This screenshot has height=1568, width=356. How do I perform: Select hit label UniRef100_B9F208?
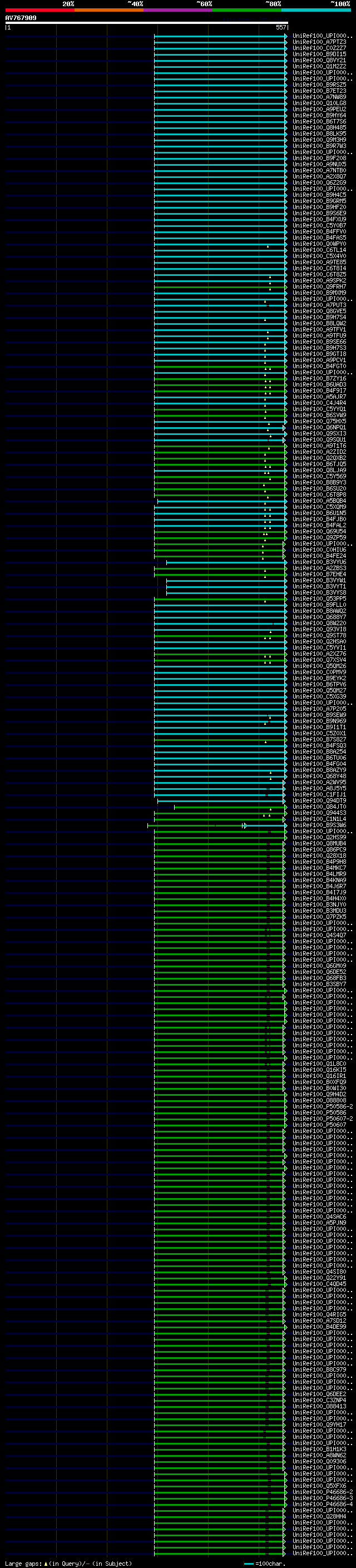[x=319, y=159]
